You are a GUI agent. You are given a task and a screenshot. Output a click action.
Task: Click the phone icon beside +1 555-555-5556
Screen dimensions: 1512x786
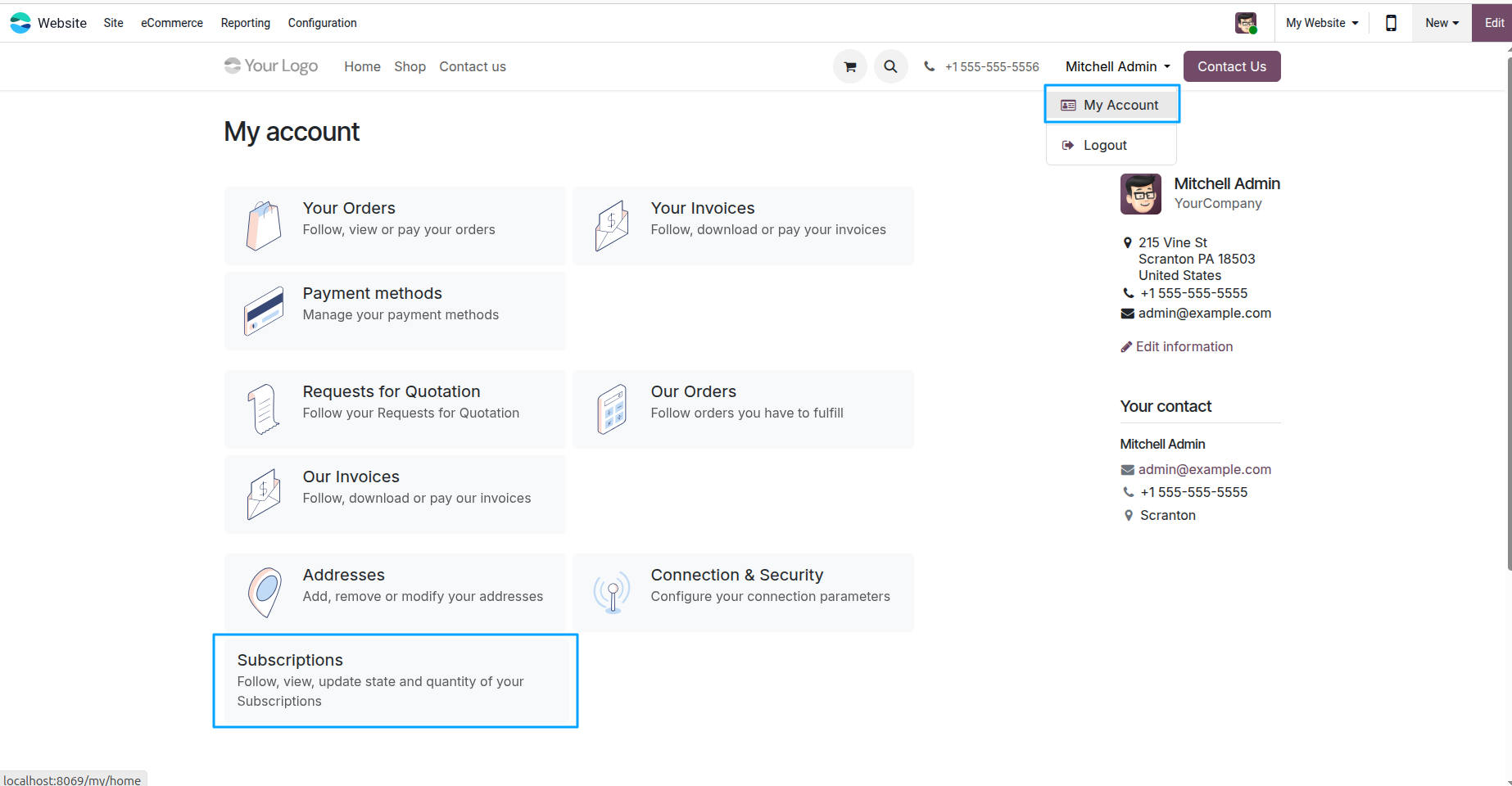(929, 67)
